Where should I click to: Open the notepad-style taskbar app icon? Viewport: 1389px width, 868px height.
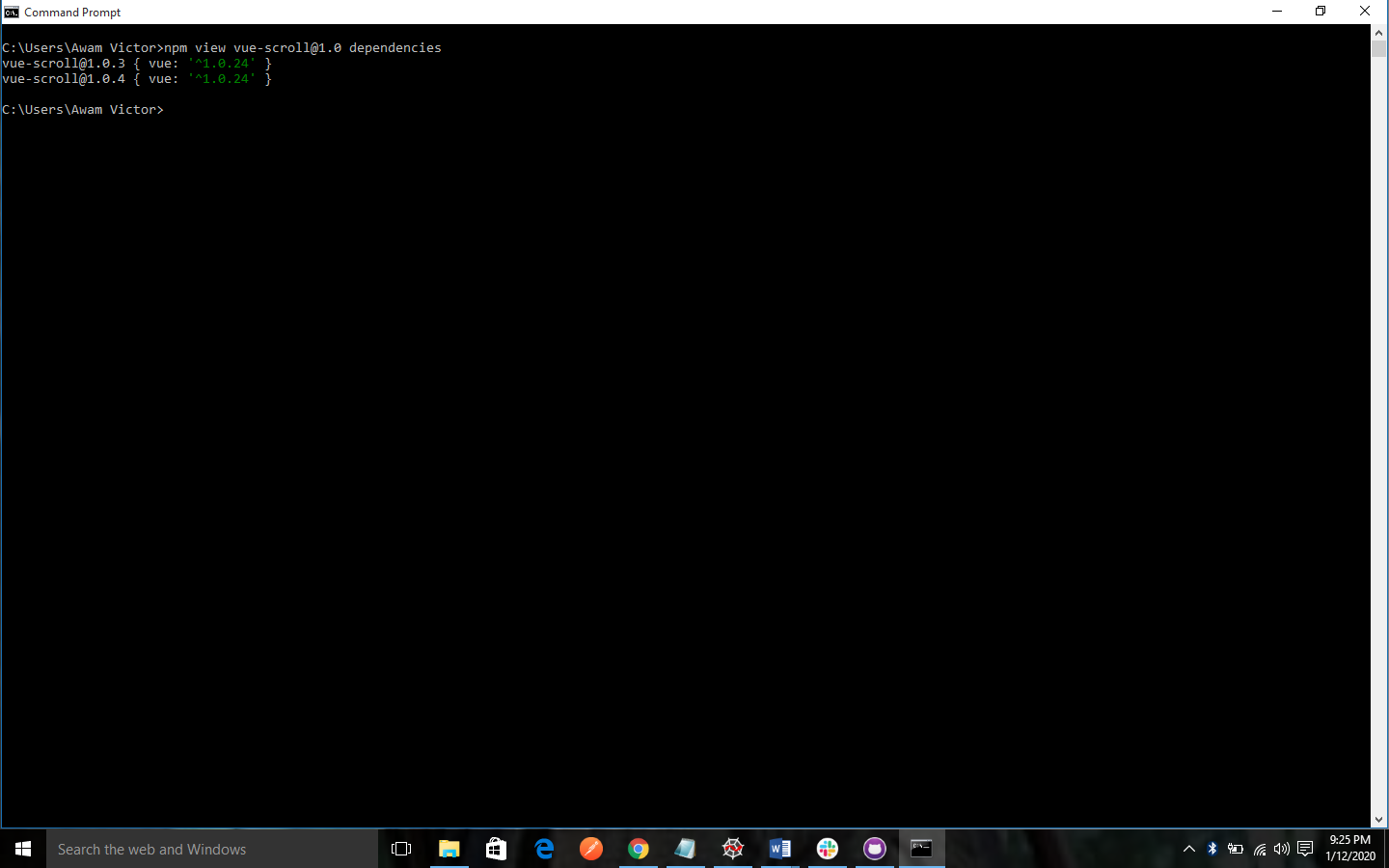click(686, 849)
